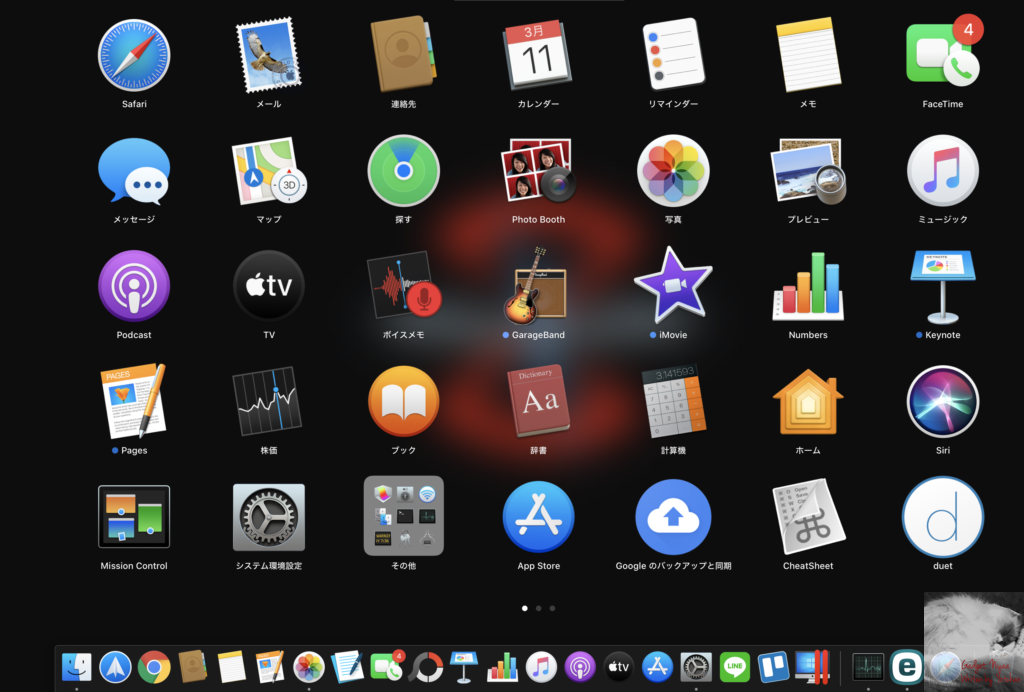Click the Photos icon in the Dock

(x=308, y=667)
